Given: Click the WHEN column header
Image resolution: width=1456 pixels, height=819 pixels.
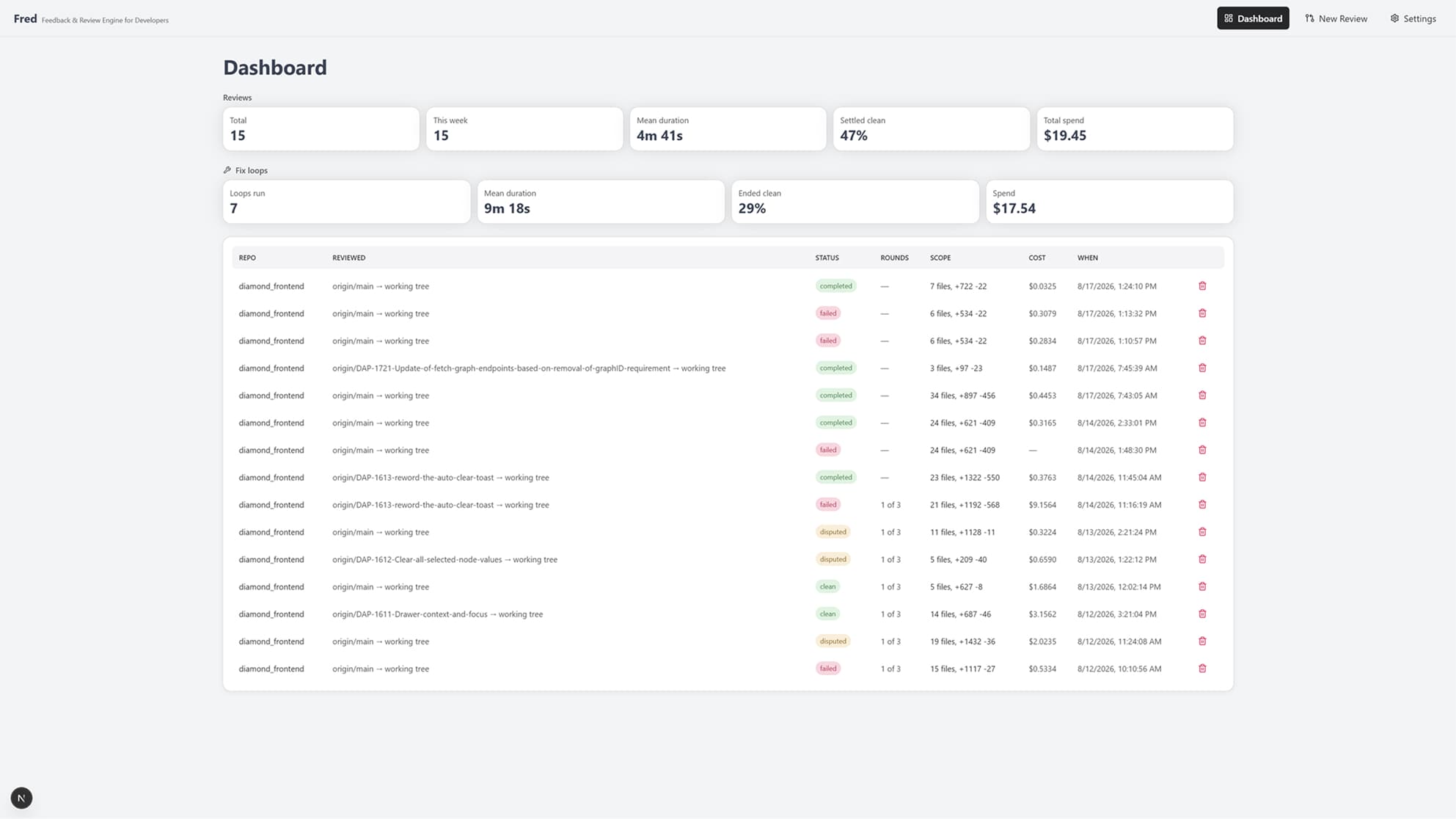Looking at the screenshot, I should pyautogui.click(x=1088, y=258).
